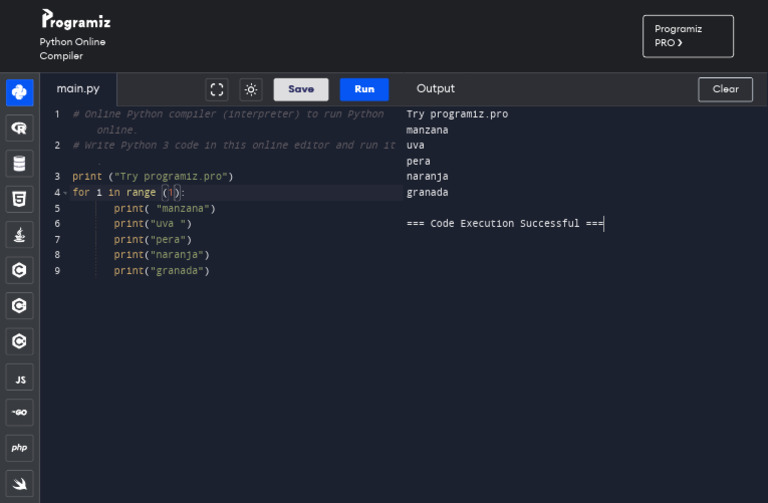Open the R language compiler icon
The height and width of the screenshot is (503, 768).
click(20, 128)
